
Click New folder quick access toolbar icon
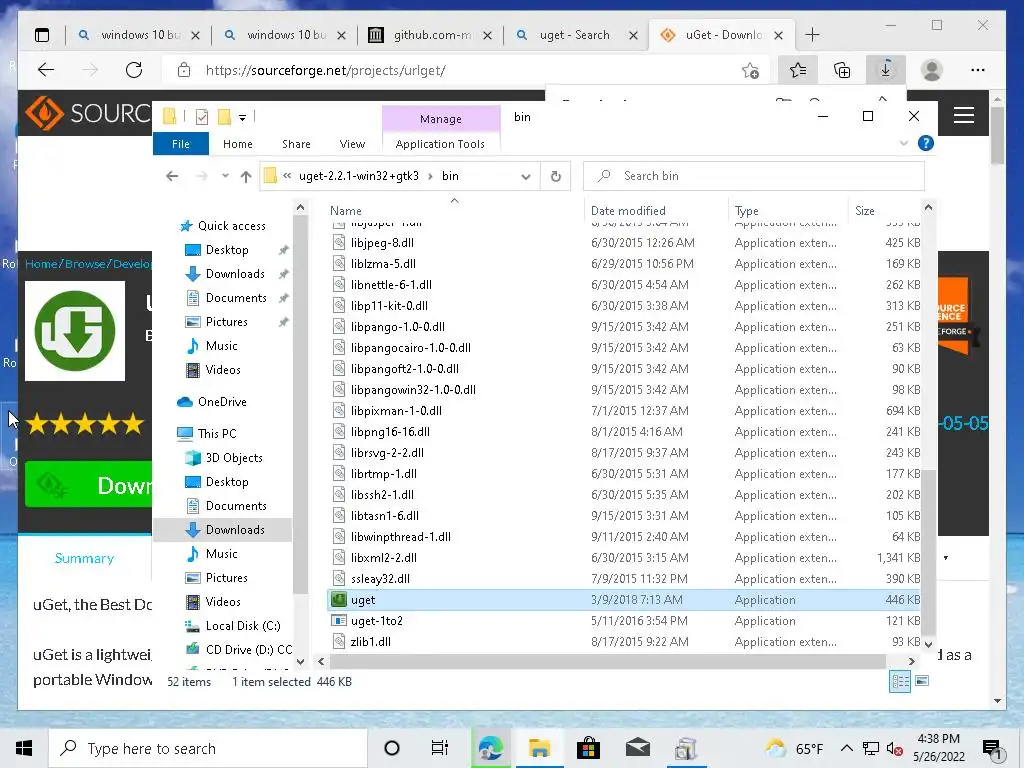pos(224,117)
